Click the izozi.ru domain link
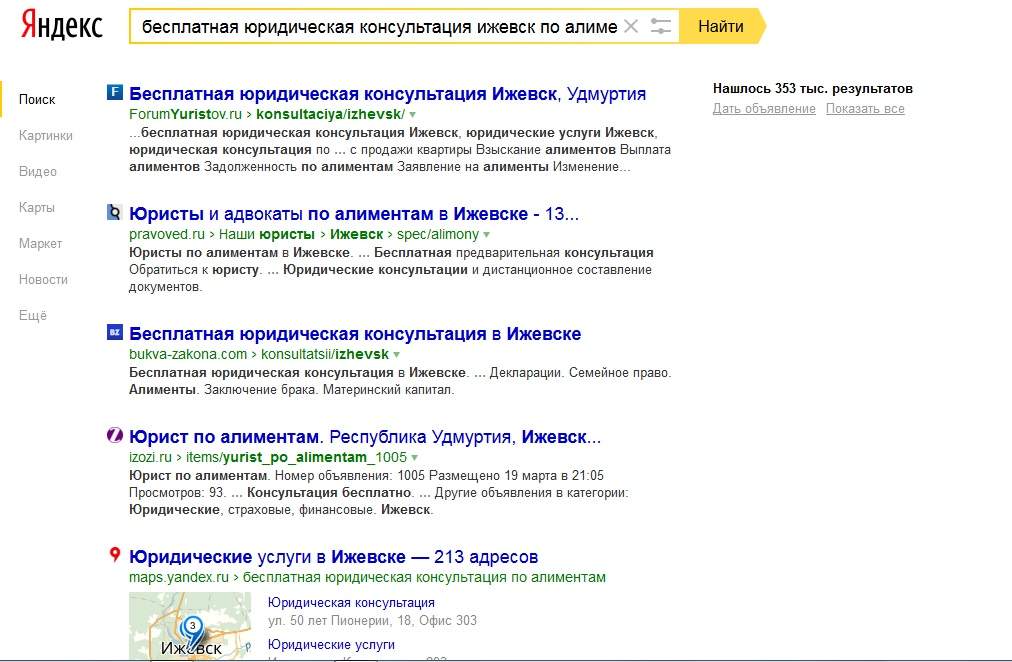This screenshot has height=662, width=1012. coord(150,457)
